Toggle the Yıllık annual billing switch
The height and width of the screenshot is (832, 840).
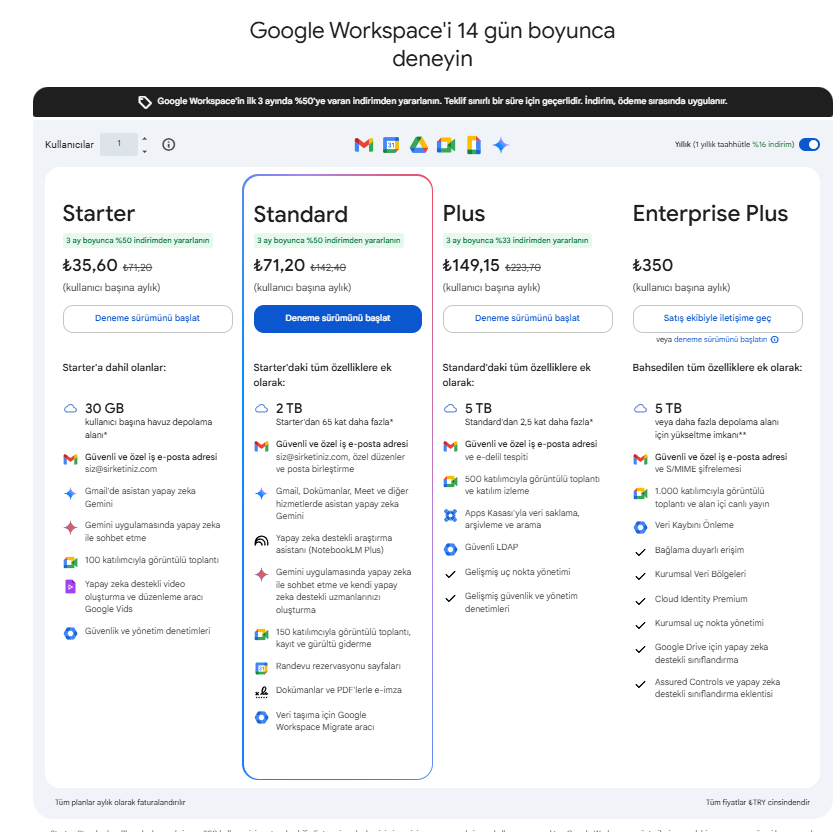point(809,145)
